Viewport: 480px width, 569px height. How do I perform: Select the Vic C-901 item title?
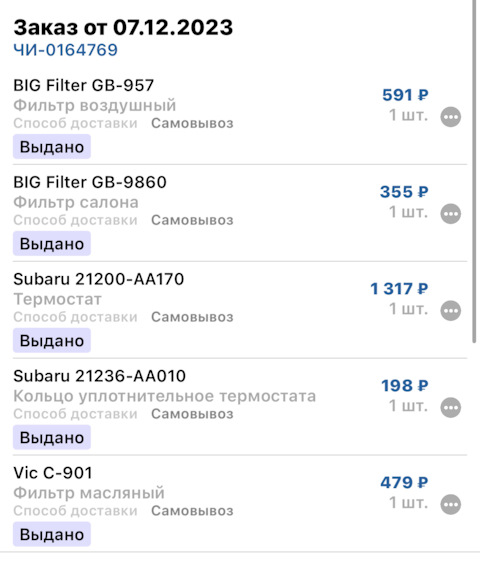tap(53, 473)
